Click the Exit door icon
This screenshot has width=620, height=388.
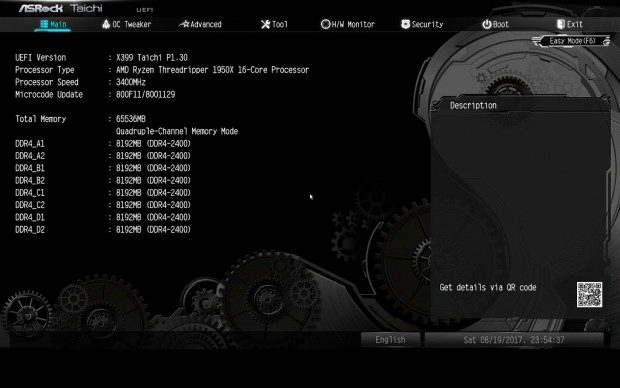(561, 24)
